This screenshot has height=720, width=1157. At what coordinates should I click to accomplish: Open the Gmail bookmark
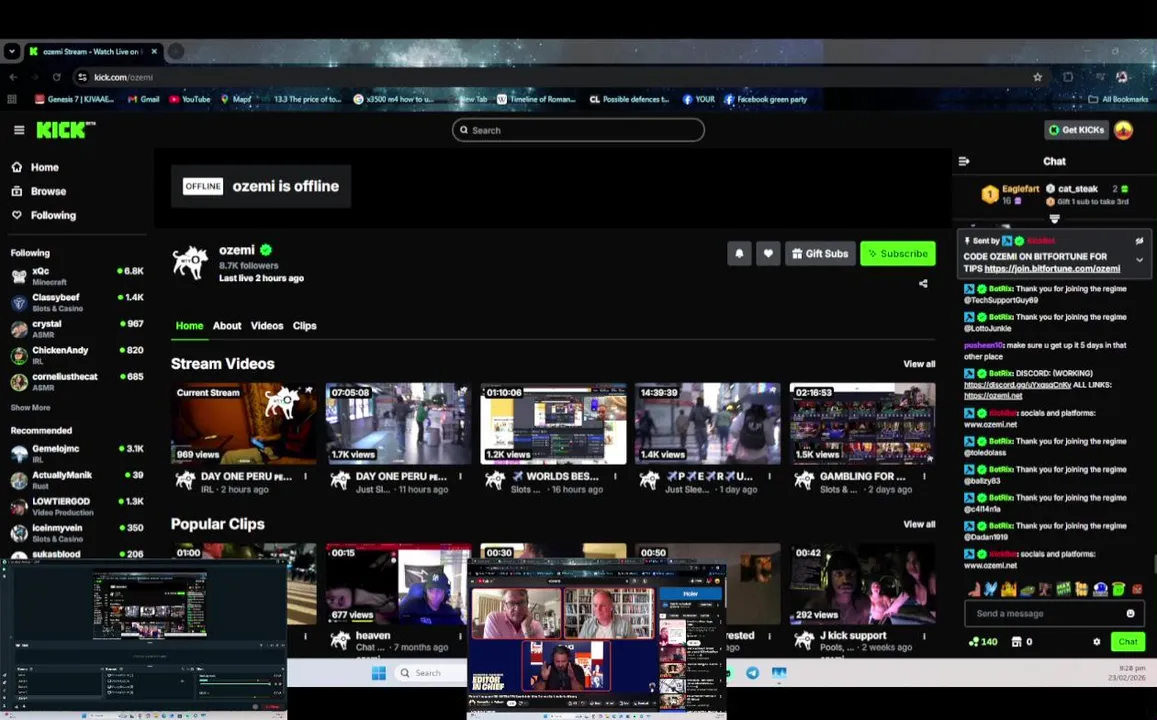pyautogui.click(x=143, y=99)
